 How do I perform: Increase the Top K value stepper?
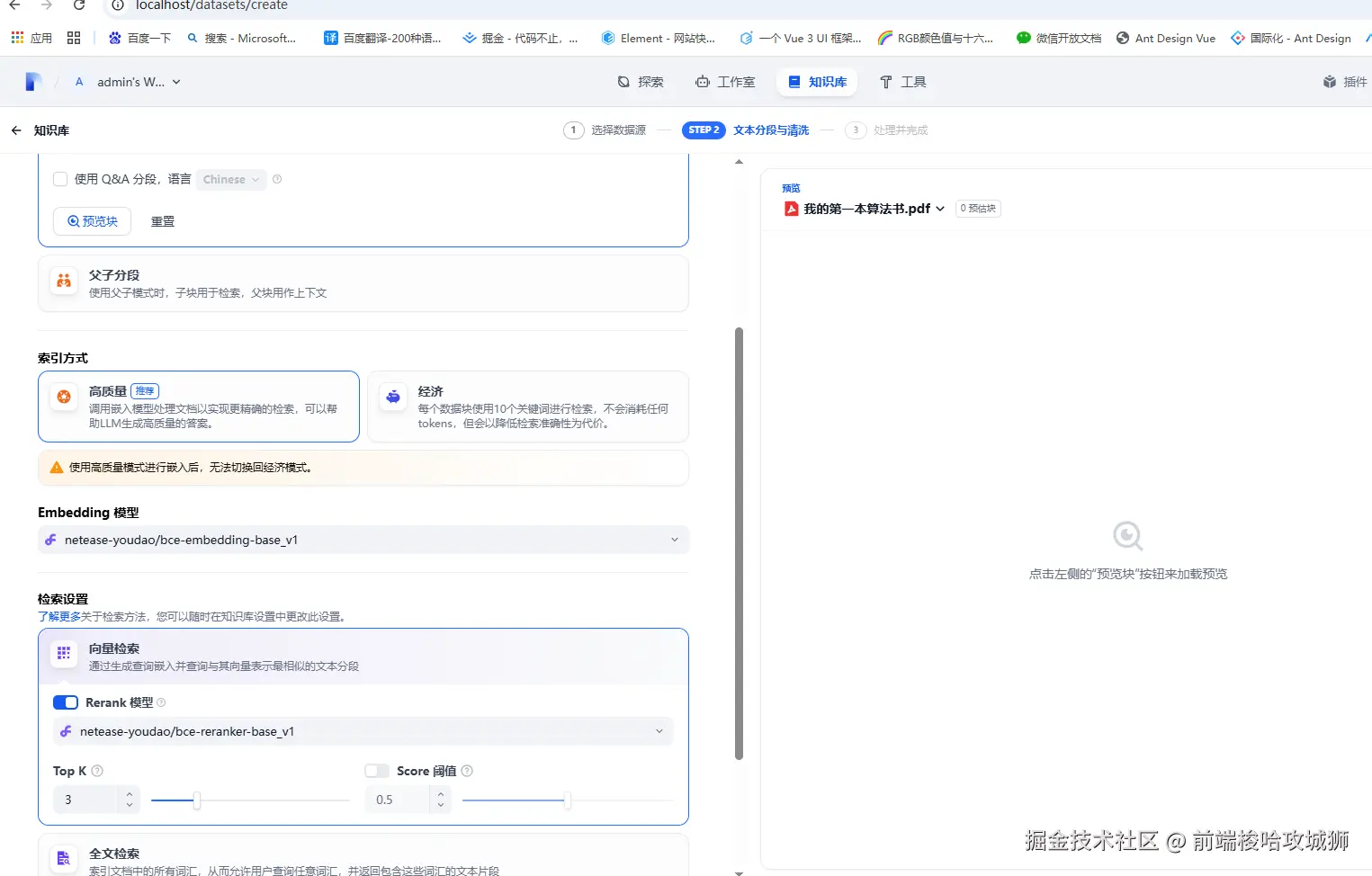click(x=130, y=793)
